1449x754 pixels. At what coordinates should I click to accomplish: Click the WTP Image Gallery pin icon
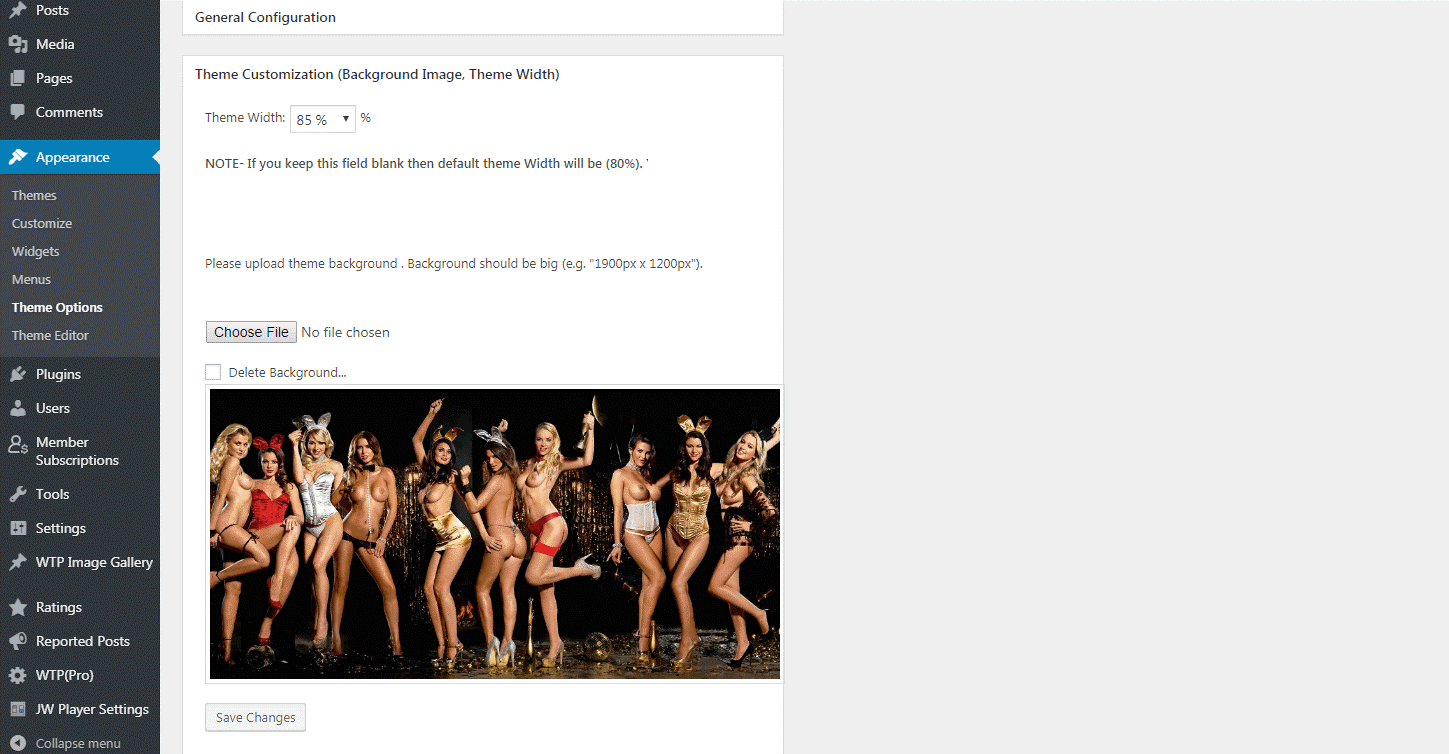point(17,562)
